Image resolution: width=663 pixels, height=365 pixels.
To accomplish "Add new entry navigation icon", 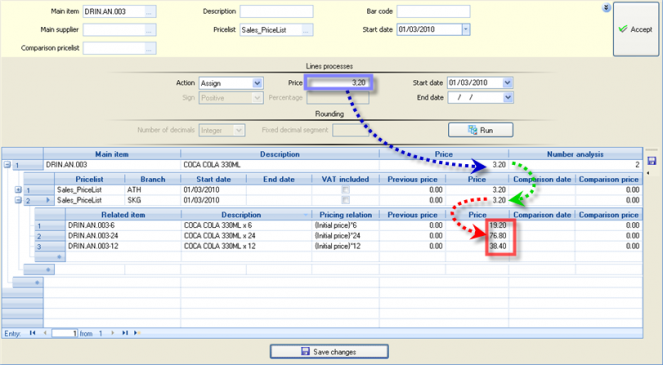I will coord(137,333).
